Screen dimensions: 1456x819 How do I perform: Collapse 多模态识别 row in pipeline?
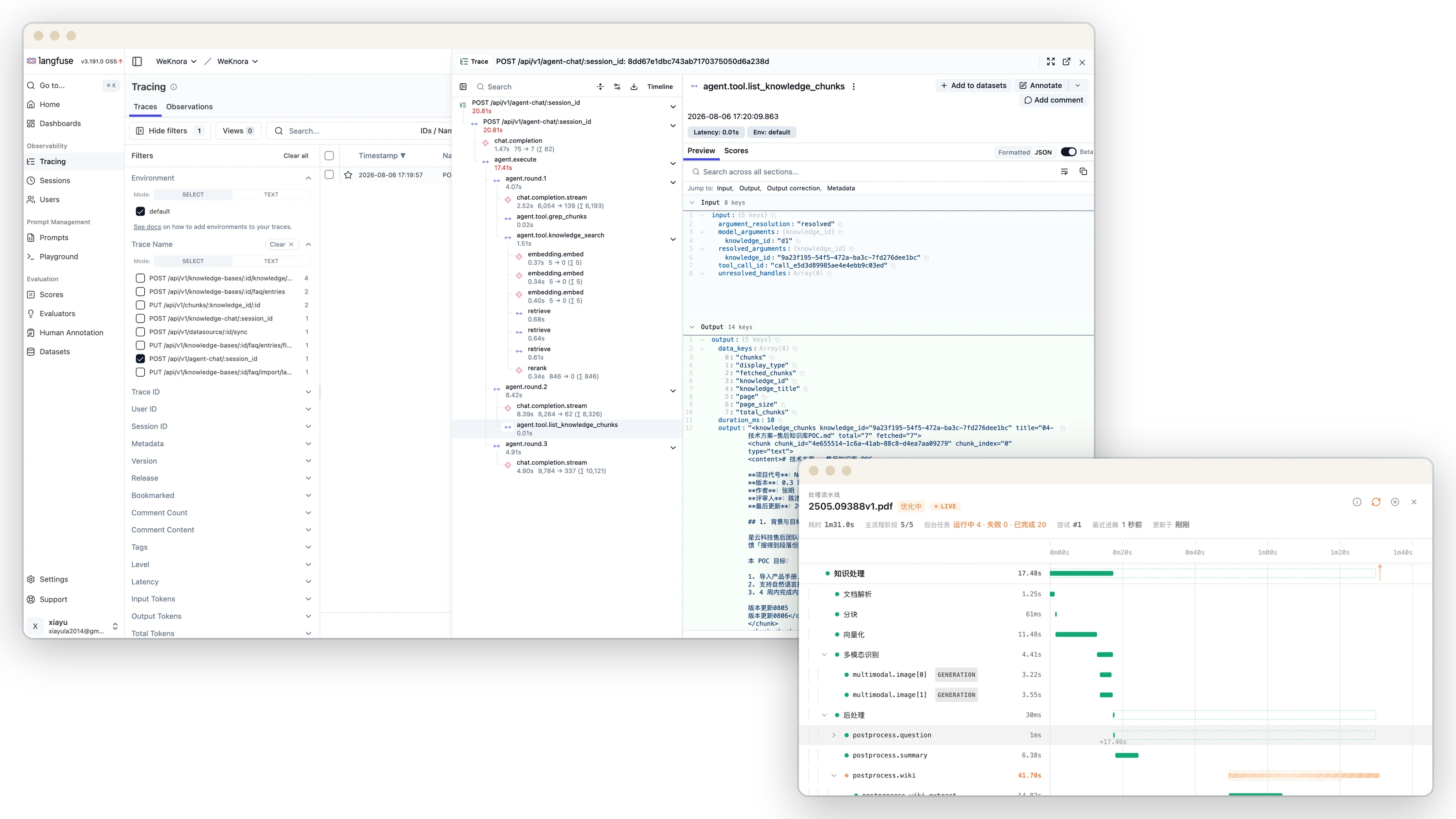tap(824, 655)
